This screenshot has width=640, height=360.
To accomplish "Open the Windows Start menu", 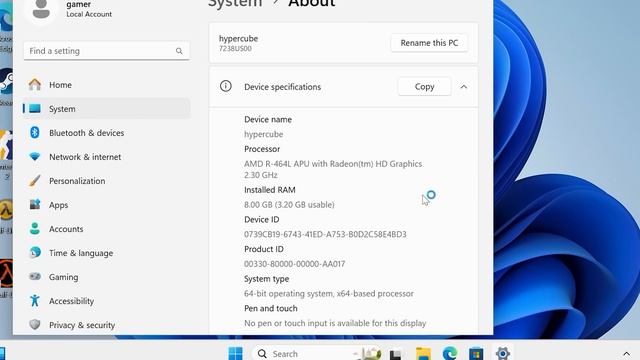I will click(x=236, y=353).
